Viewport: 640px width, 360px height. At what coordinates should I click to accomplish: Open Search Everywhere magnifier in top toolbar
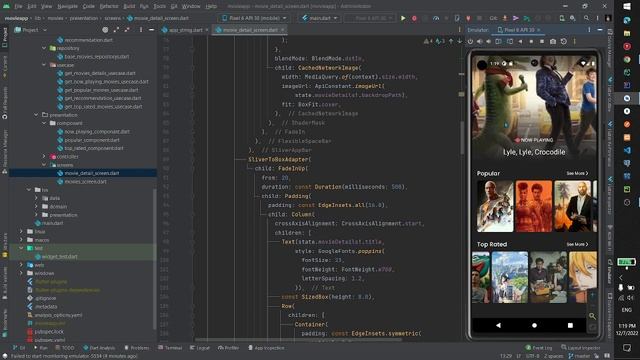point(587,18)
